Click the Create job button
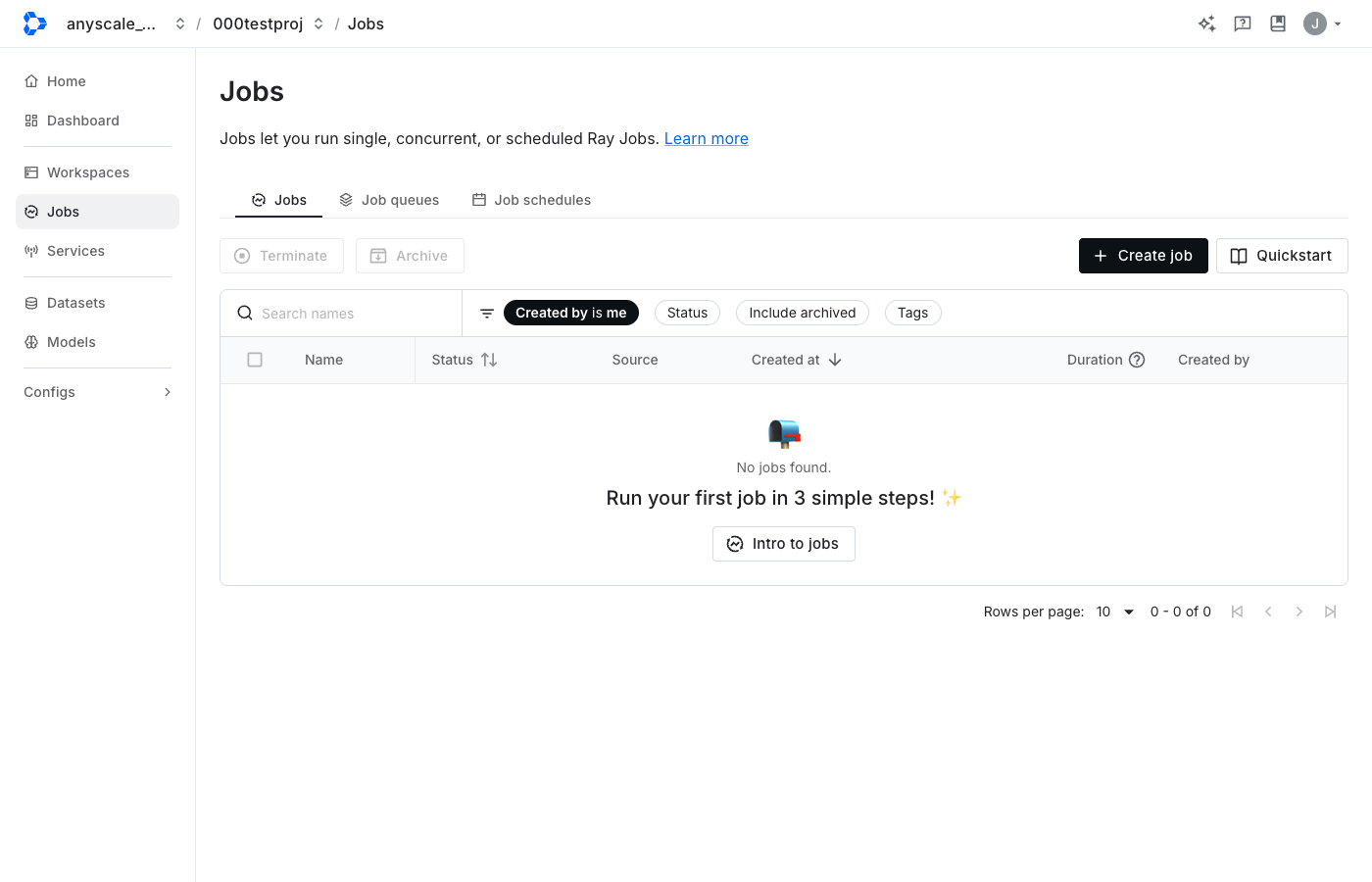The height and width of the screenshot is (882, 1372). pos(1144,256)
